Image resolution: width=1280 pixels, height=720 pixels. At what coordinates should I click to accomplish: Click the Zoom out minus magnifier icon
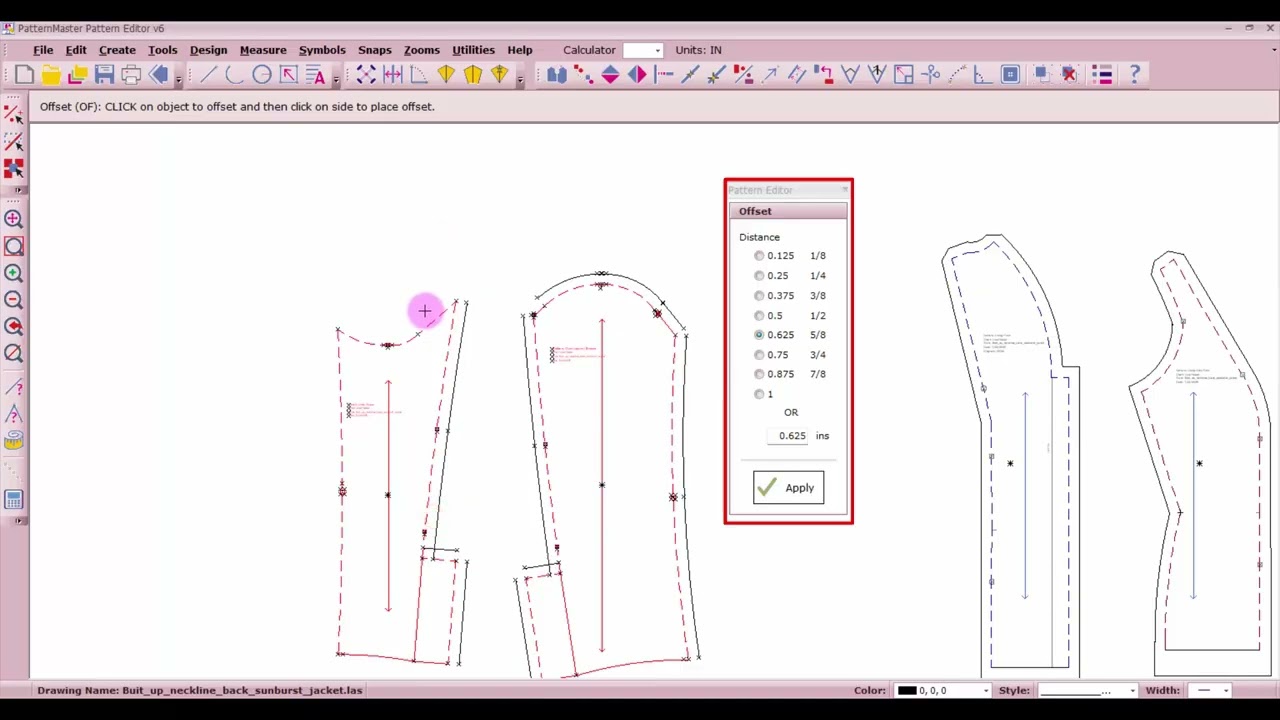click(x=14, y=300)
